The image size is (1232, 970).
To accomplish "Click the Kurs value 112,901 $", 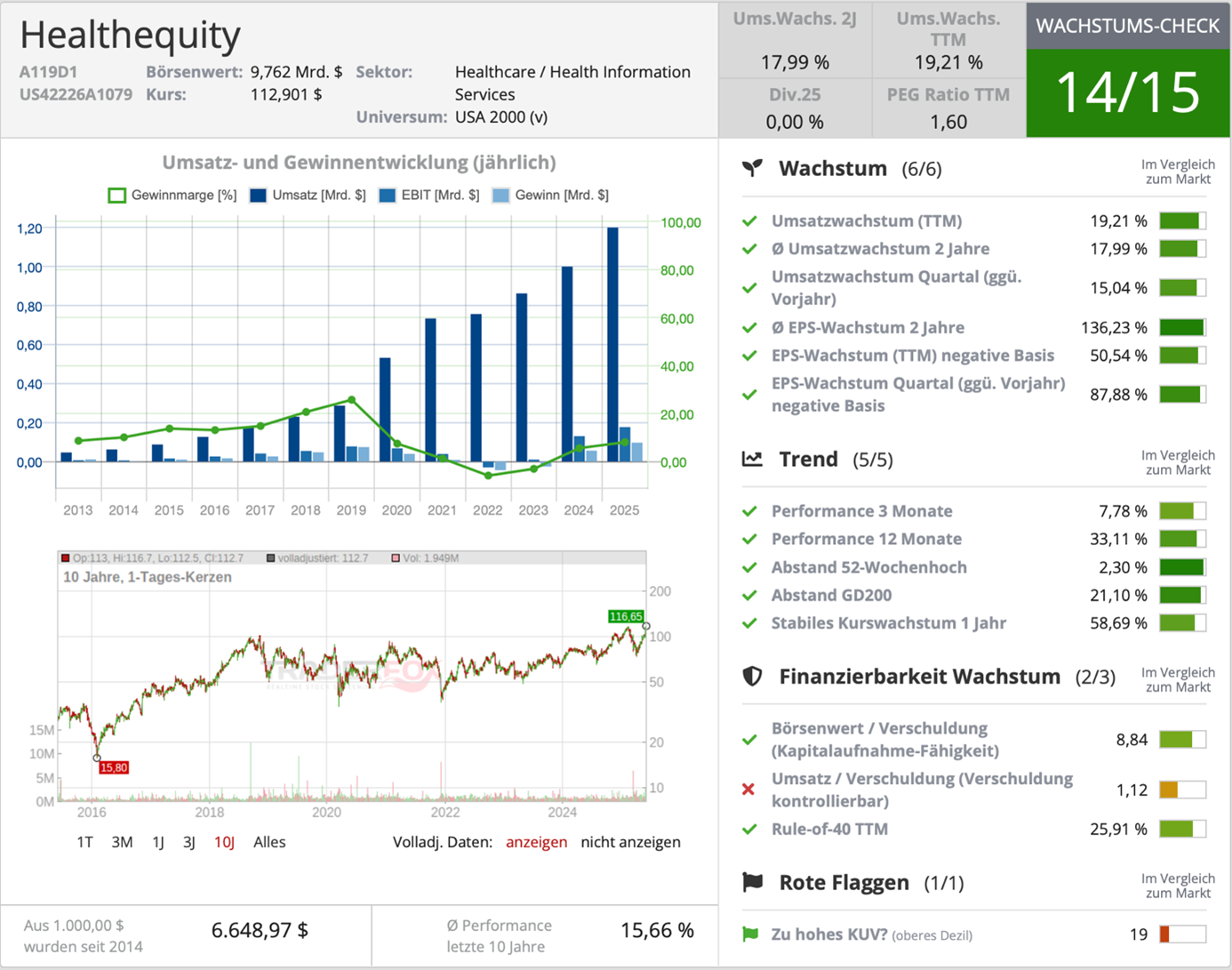I will 286,94.
